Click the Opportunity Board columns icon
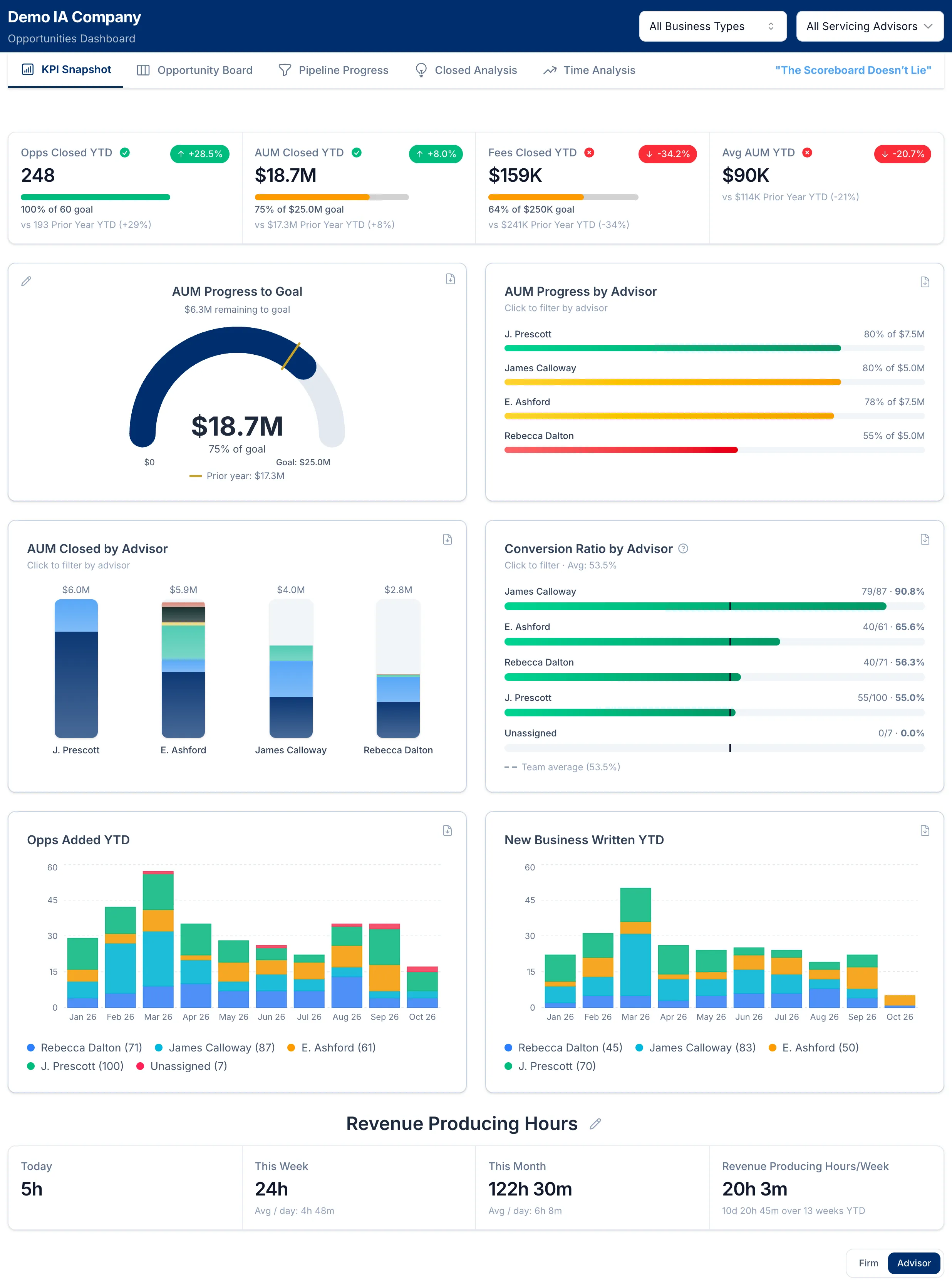952x1281 pixels. click(143, 70)
